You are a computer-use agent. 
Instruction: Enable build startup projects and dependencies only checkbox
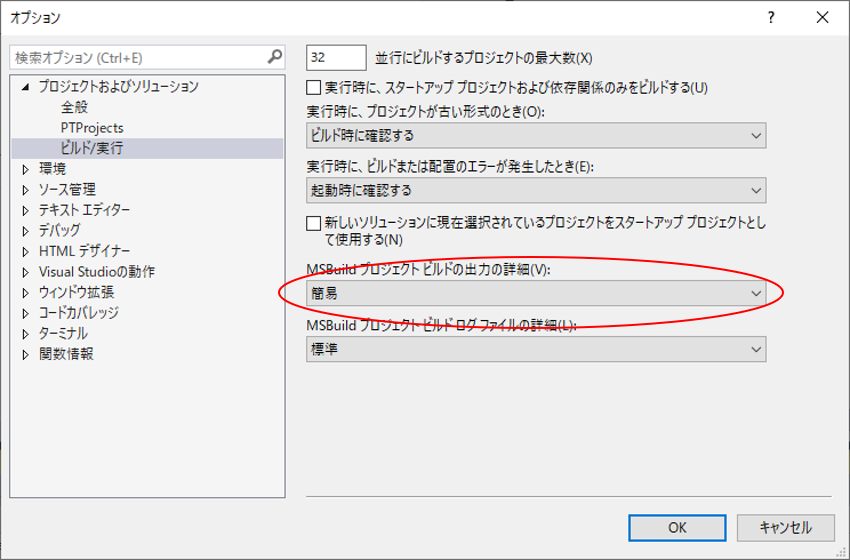[314, 87]
